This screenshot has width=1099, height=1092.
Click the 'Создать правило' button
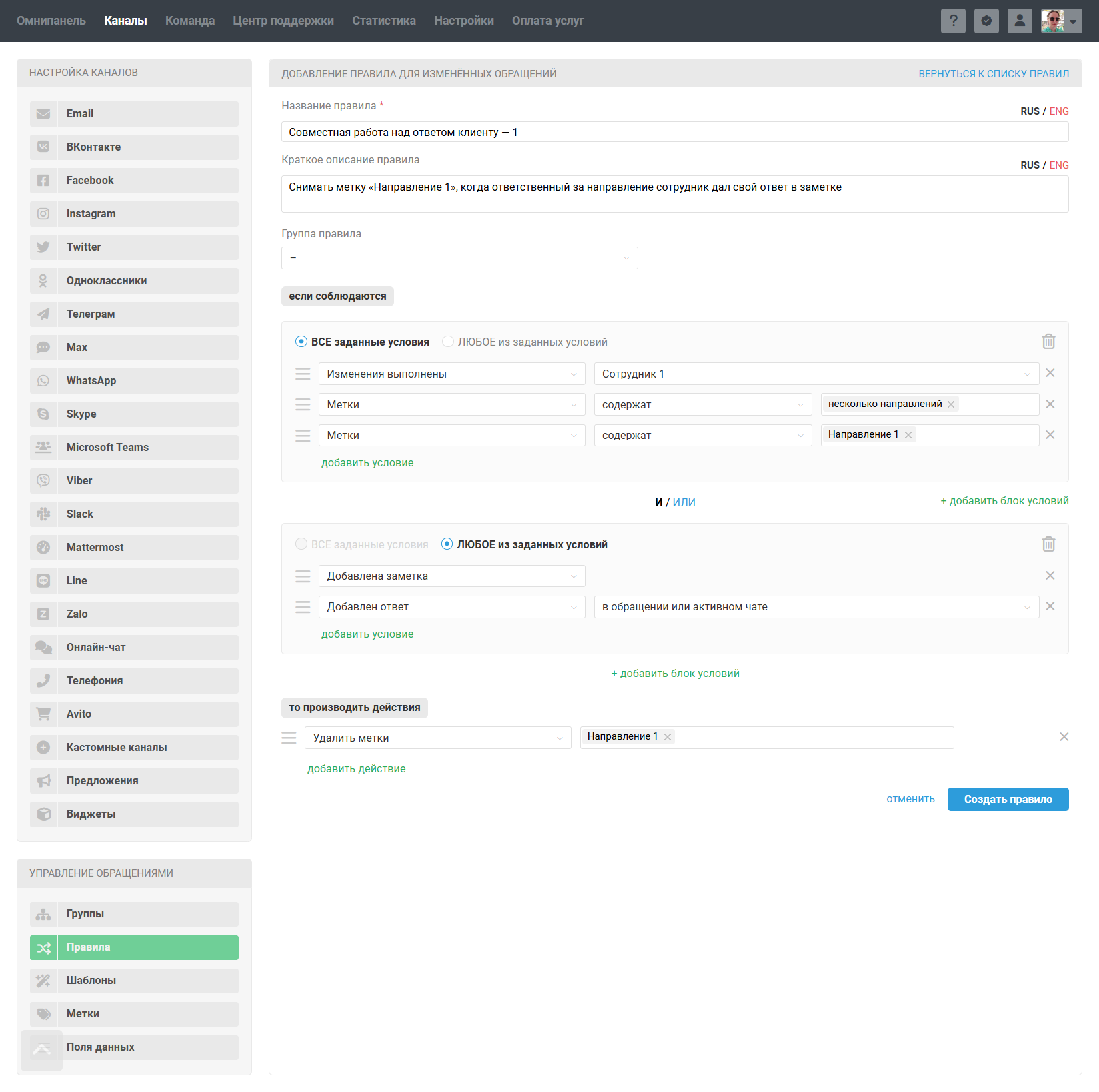tap(1008, 799)
